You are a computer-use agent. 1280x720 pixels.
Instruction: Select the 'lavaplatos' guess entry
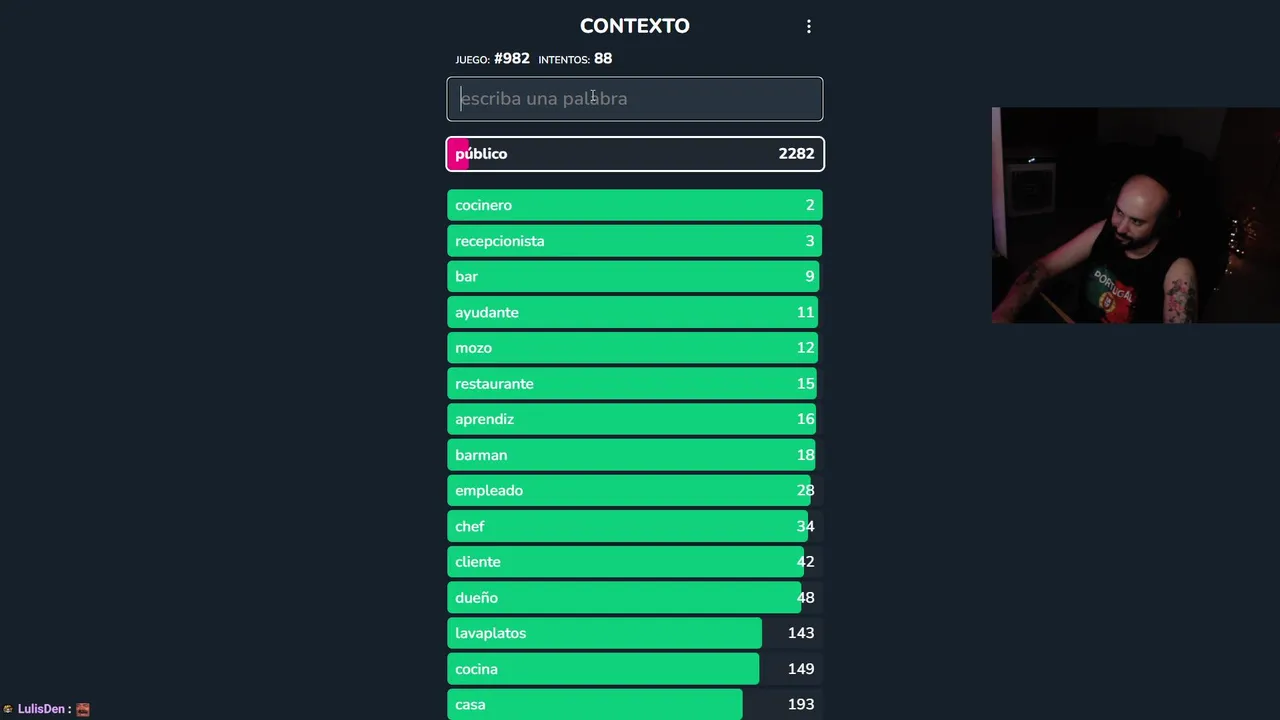(x=635, y=633)
